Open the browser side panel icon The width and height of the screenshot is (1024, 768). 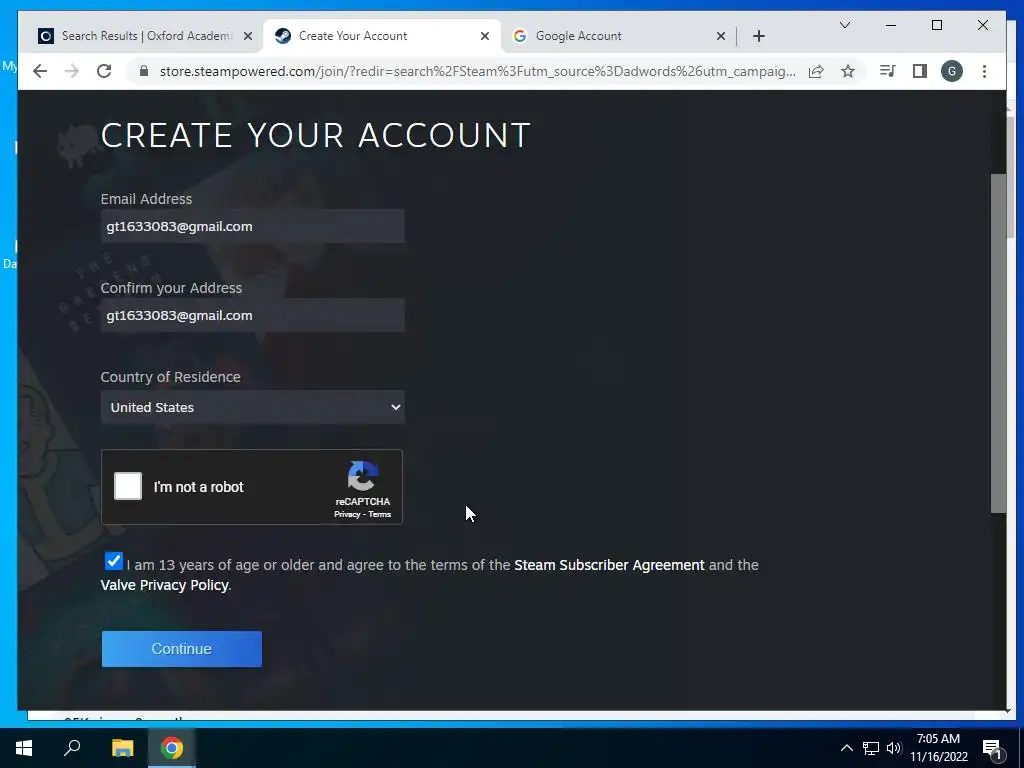point(920,71)
